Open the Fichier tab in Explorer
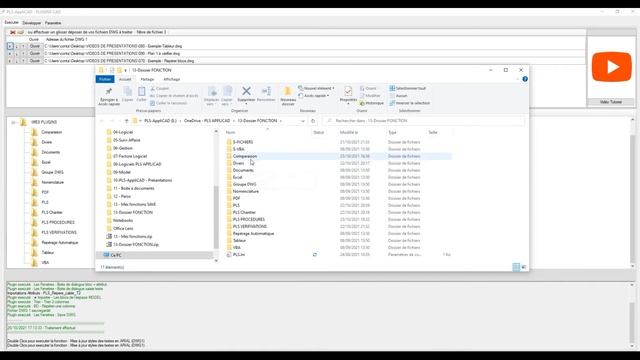This screenshot has height=360, width=640. pos(105,79)
